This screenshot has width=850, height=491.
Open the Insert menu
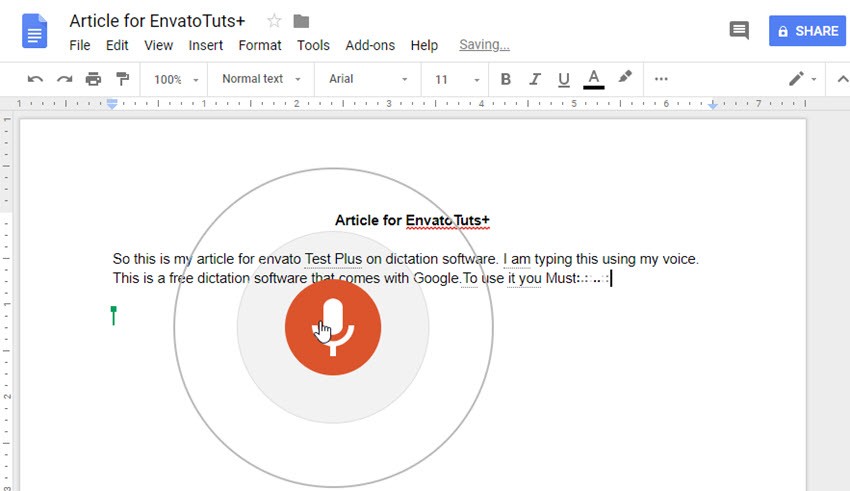tap(206, 45)
